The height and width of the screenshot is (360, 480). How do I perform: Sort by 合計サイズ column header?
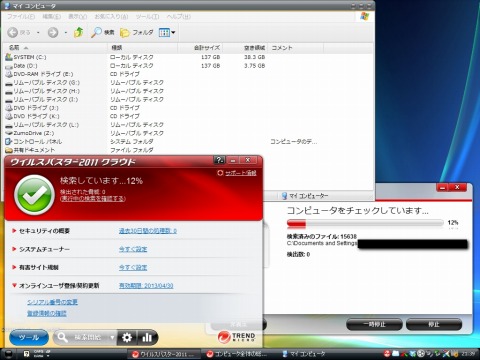click(200, 48)
